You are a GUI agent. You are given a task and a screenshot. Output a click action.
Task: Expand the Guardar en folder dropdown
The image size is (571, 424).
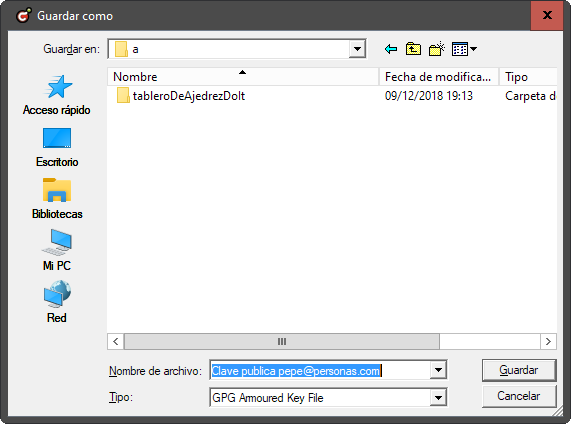(357, 49)
